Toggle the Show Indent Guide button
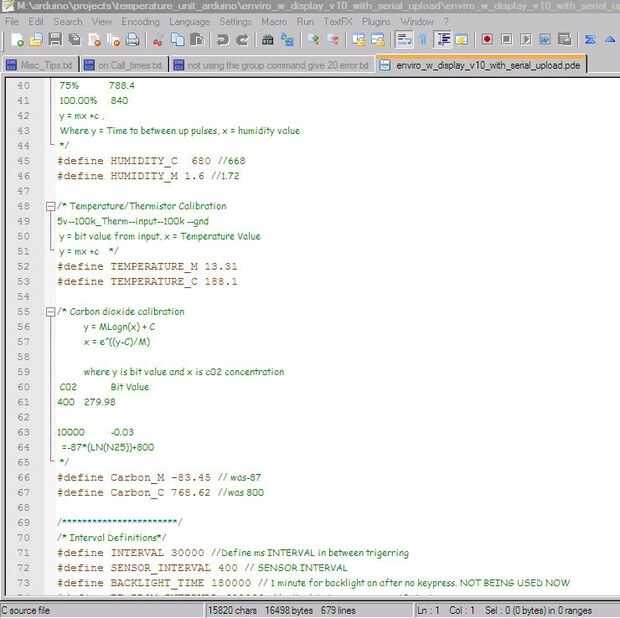 (x=442, y=40)
